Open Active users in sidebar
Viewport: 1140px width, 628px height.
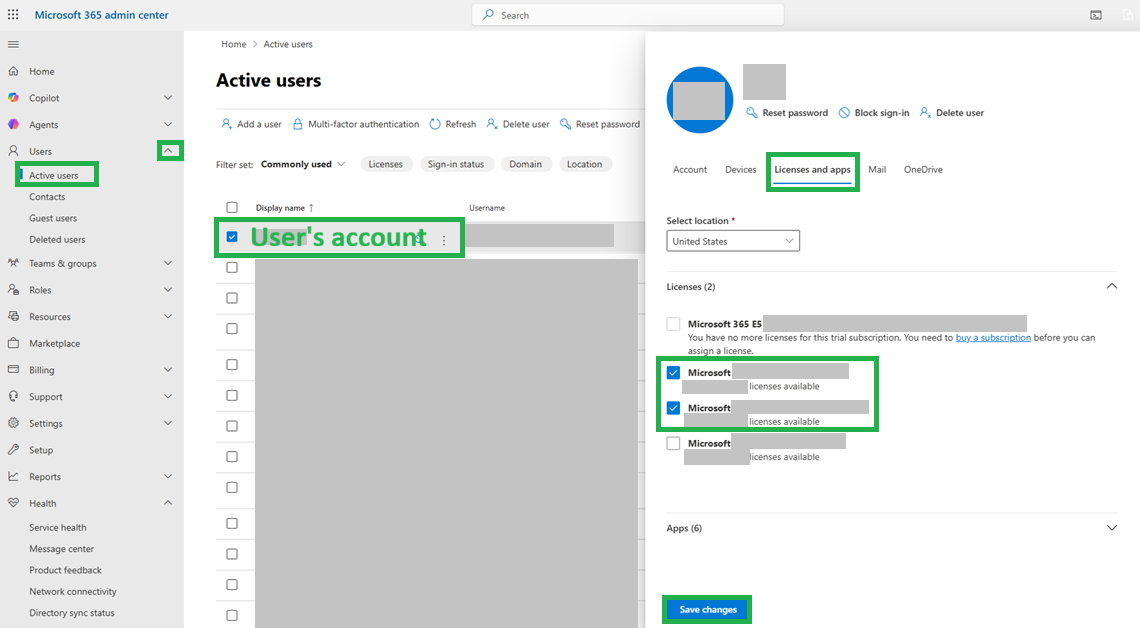(54, 175)
